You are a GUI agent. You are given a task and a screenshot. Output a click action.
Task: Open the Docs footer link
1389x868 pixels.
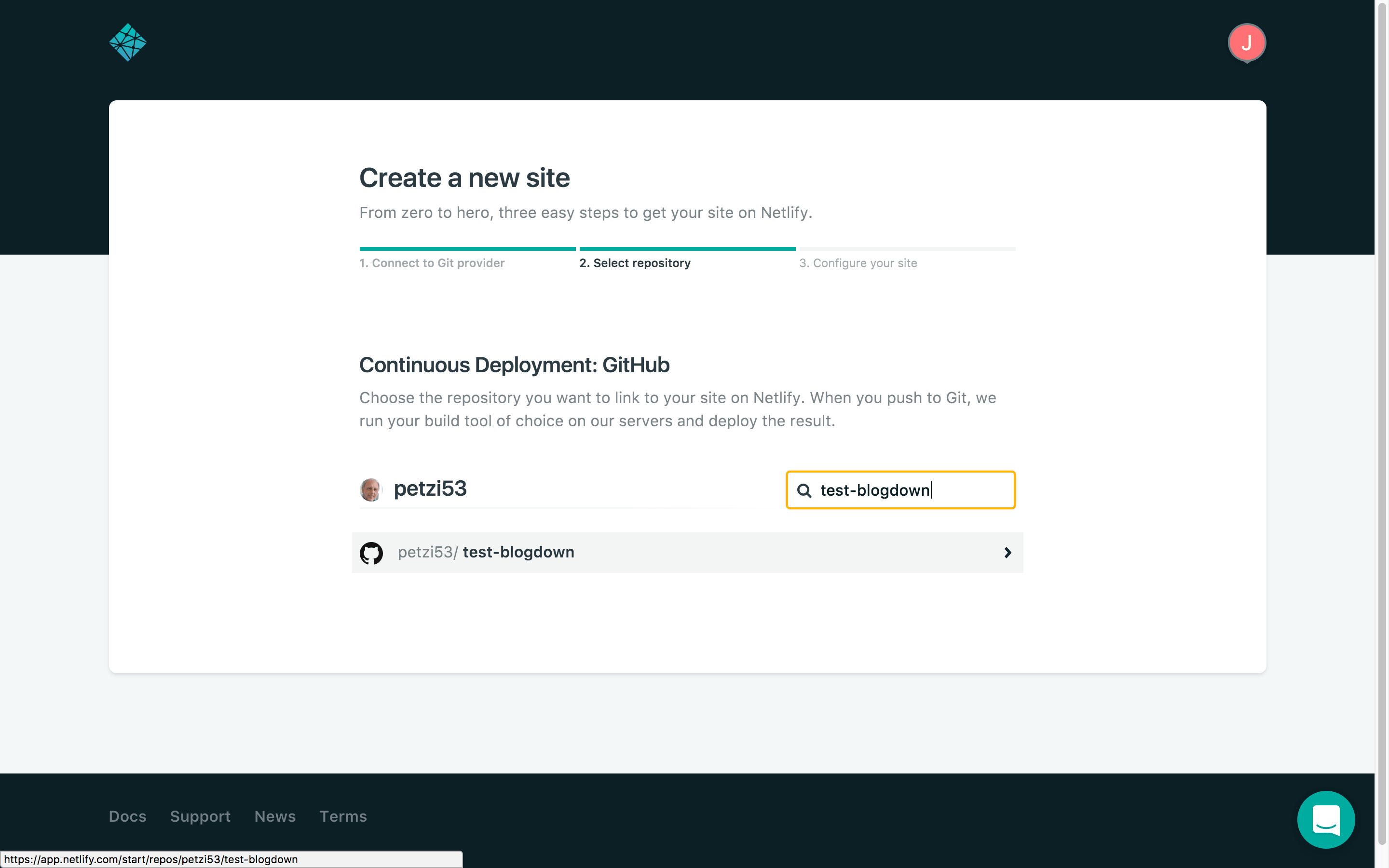pyautogui.click(x=127, y=816)
